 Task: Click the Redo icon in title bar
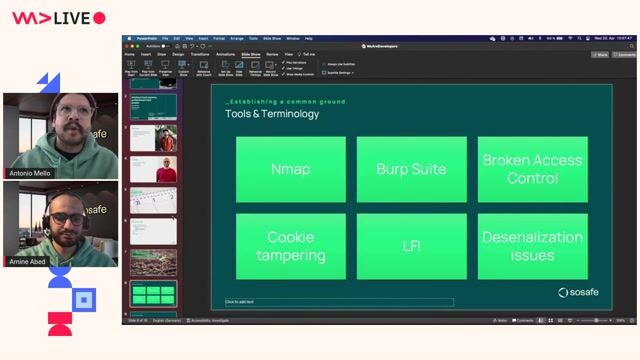(202, 46)
